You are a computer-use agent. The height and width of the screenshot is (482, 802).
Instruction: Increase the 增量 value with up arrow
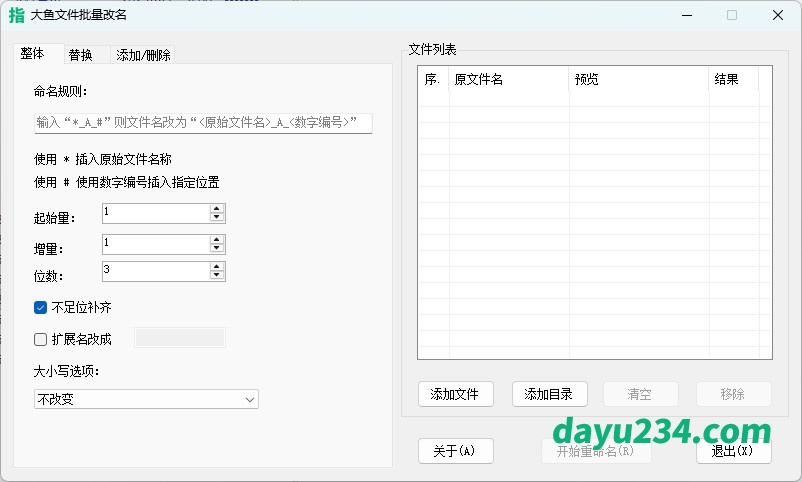[217, 240]
